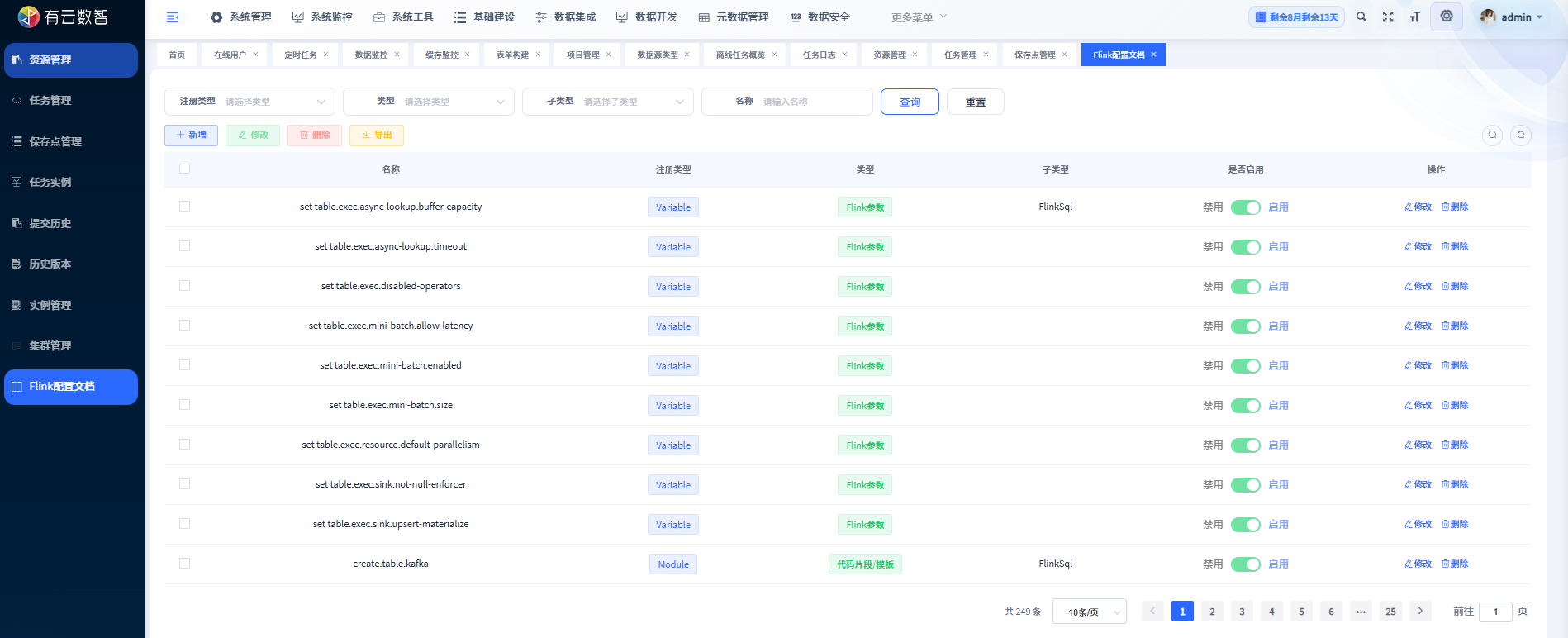Screen dimensions: 1568x638
Task: Click the refresh table icon
Action: click(1520, 136)
